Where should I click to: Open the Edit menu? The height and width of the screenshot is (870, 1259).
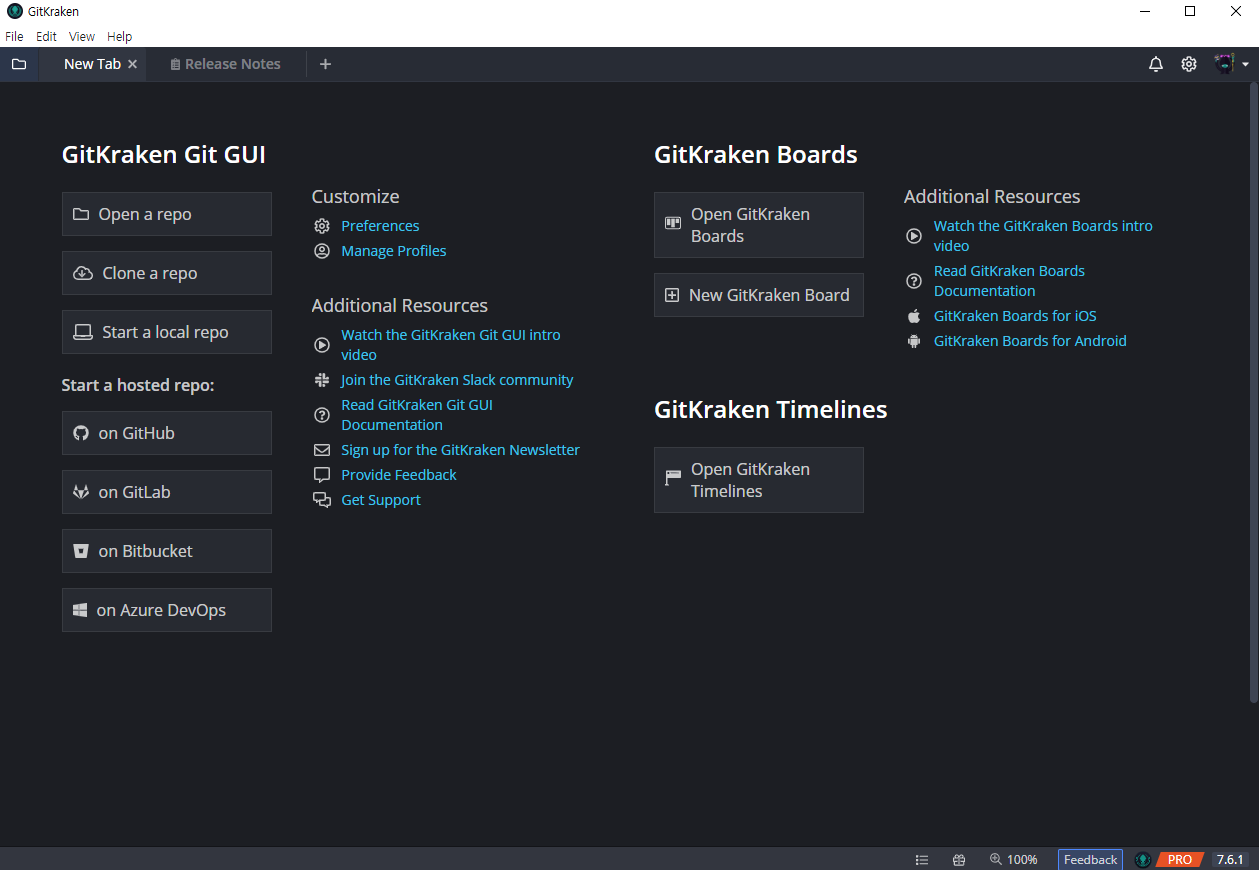[x=46, y=36]
